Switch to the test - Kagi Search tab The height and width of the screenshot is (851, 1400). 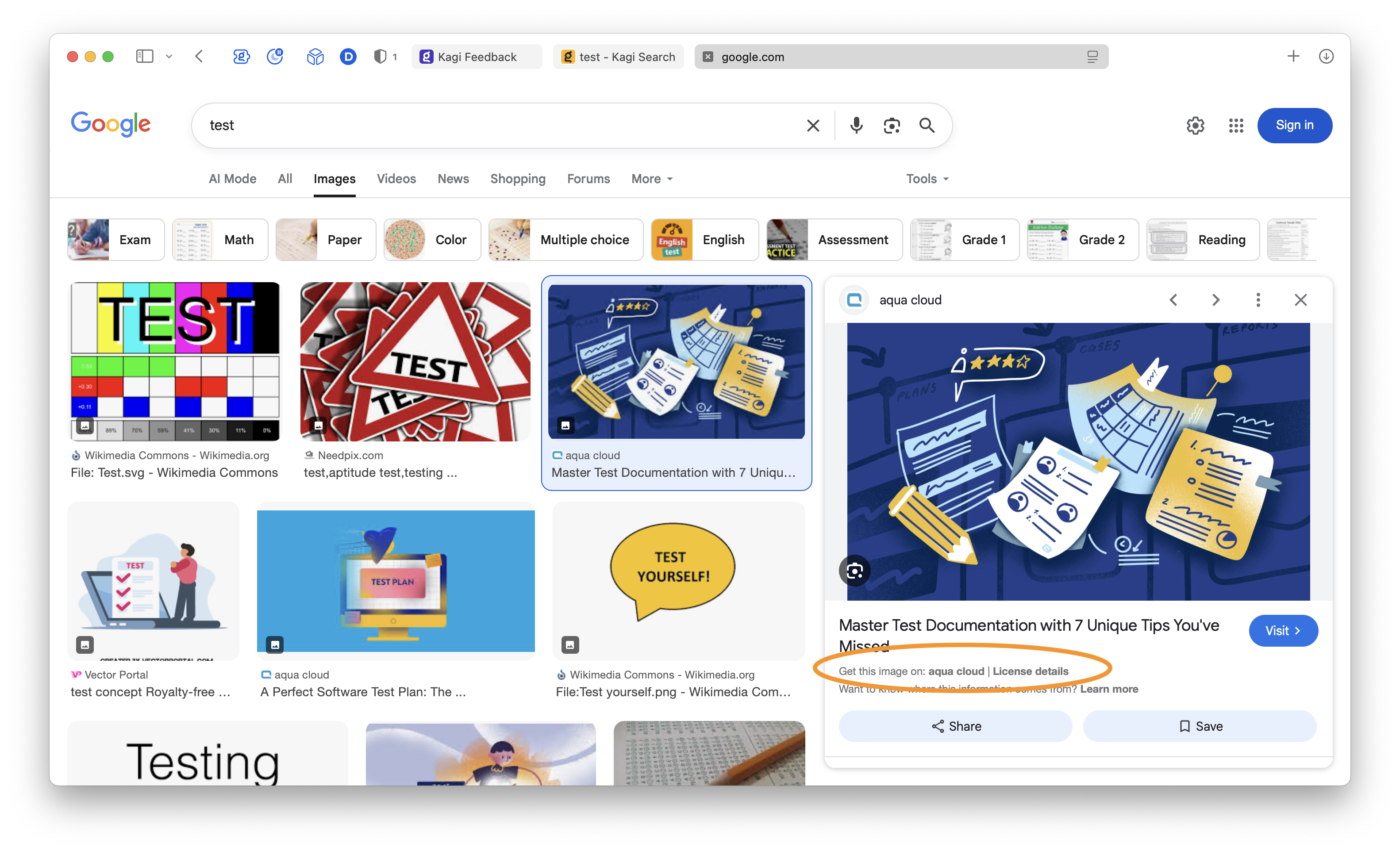pos(618,56)
